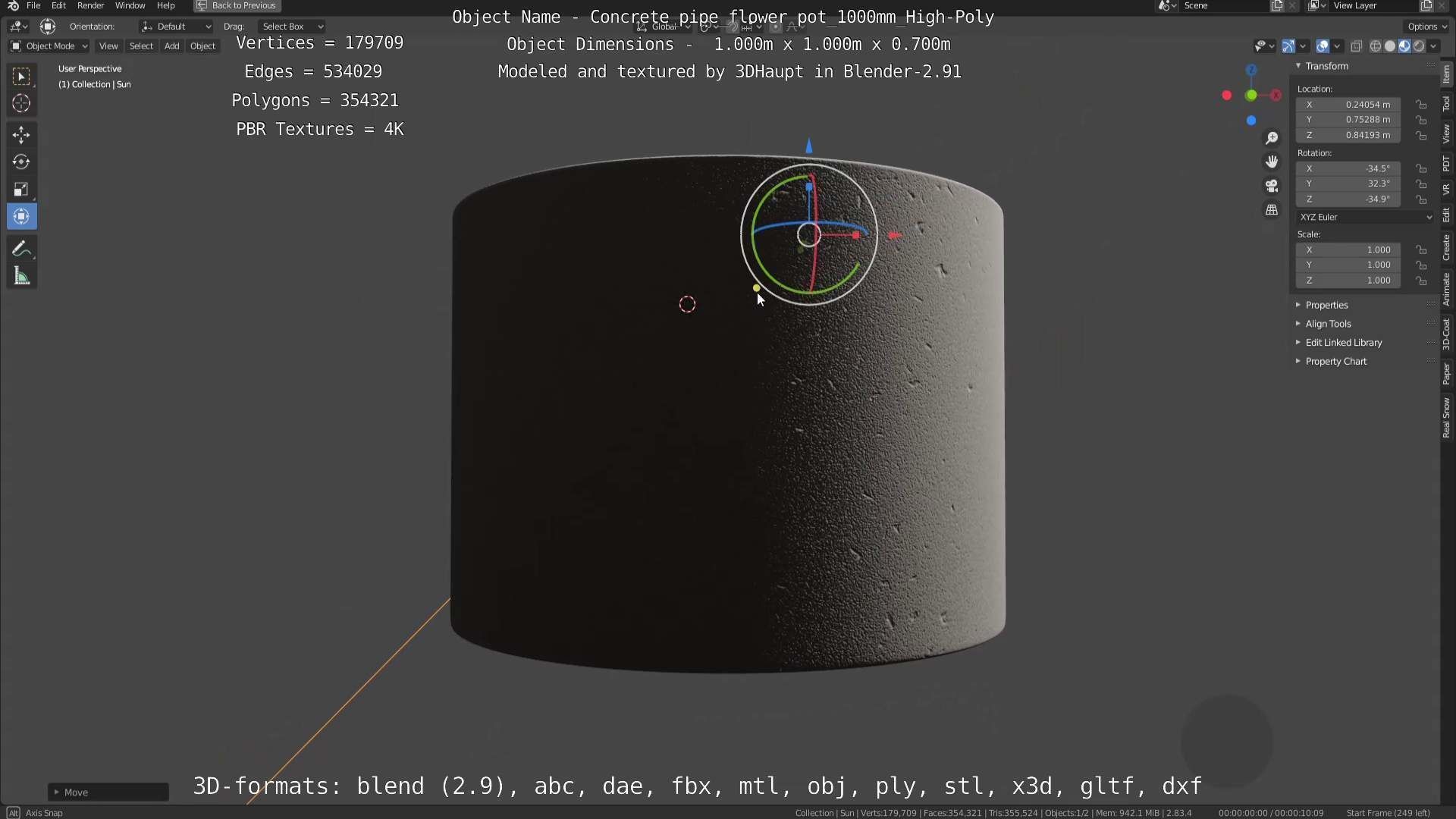The image size is (1456, 819).
Task: Switch to wireframe shading
Action: pos(1376,46)
